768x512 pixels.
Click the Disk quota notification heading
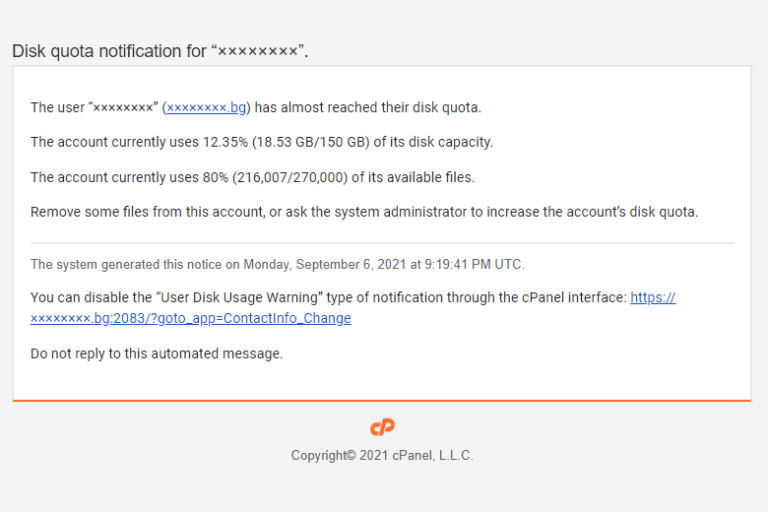[160, 51]
